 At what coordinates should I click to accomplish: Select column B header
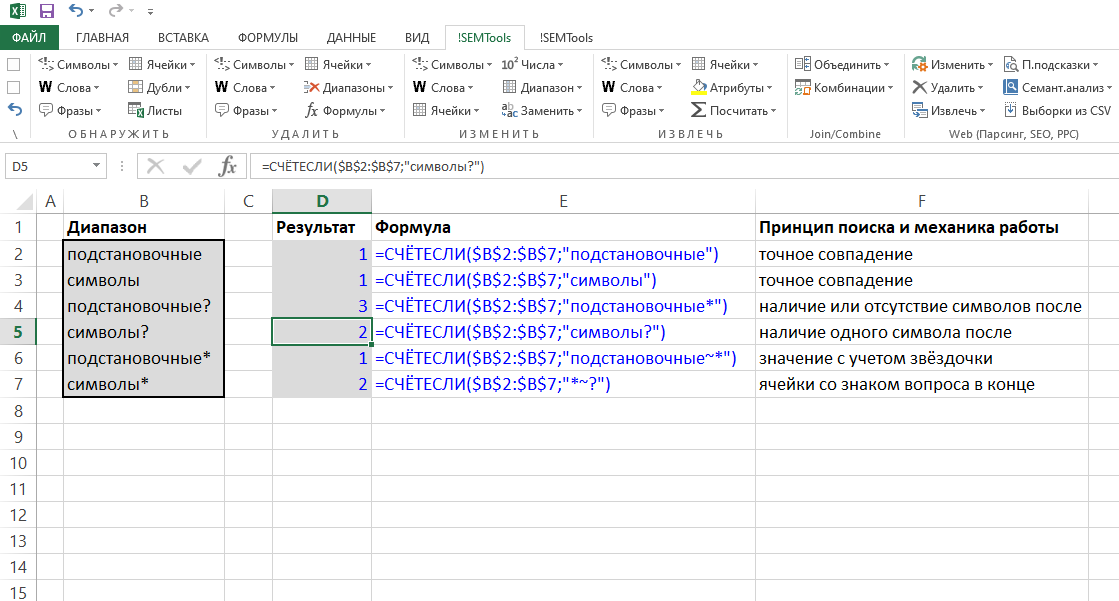[143, 201]
